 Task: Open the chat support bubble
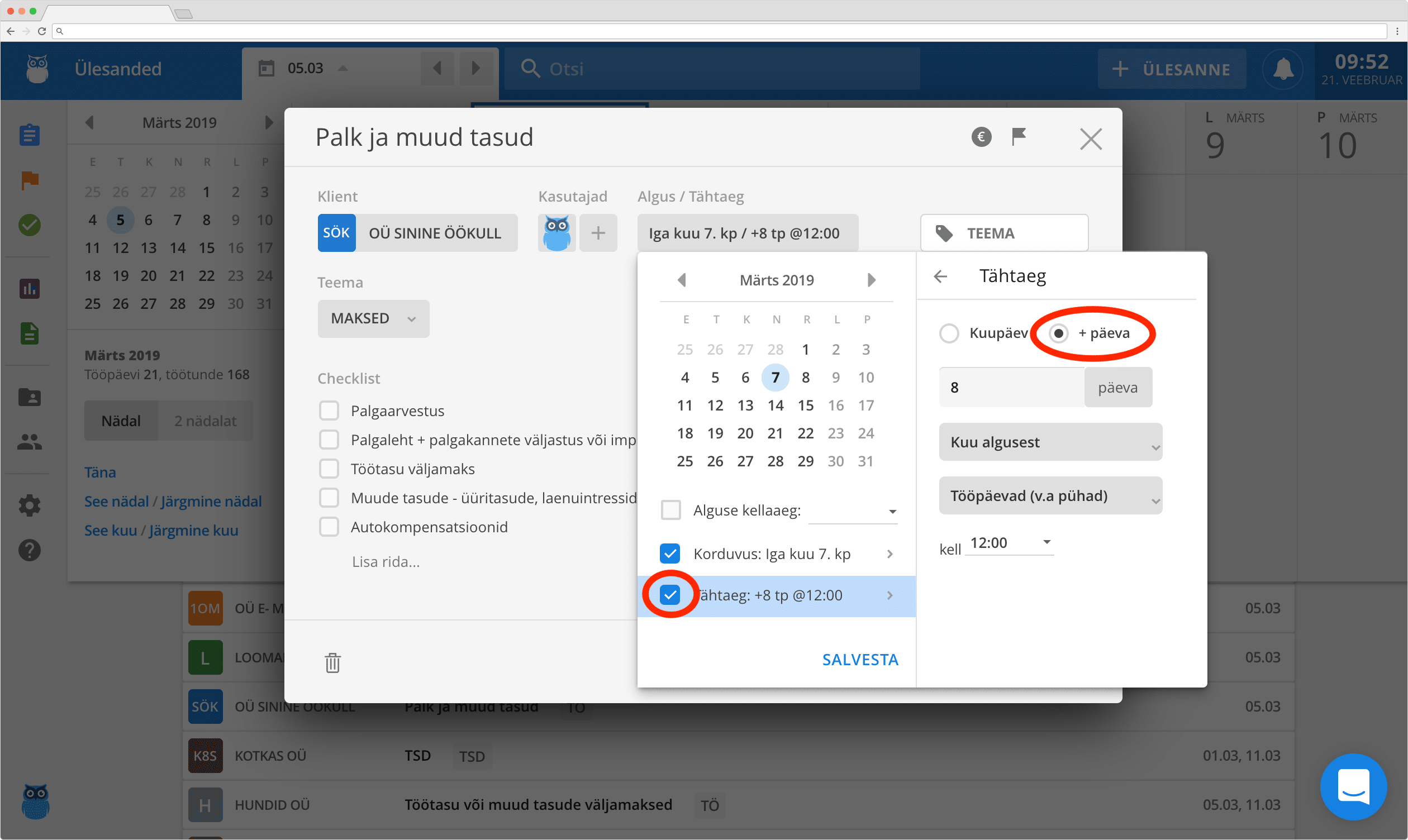[x=1353, y=786]
